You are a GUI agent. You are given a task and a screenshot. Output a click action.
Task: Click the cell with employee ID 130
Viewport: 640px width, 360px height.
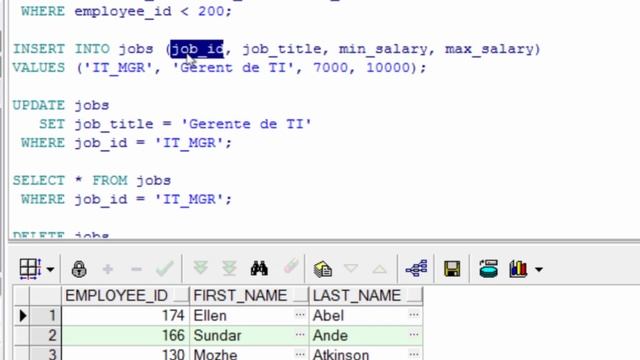pos(125,353)
